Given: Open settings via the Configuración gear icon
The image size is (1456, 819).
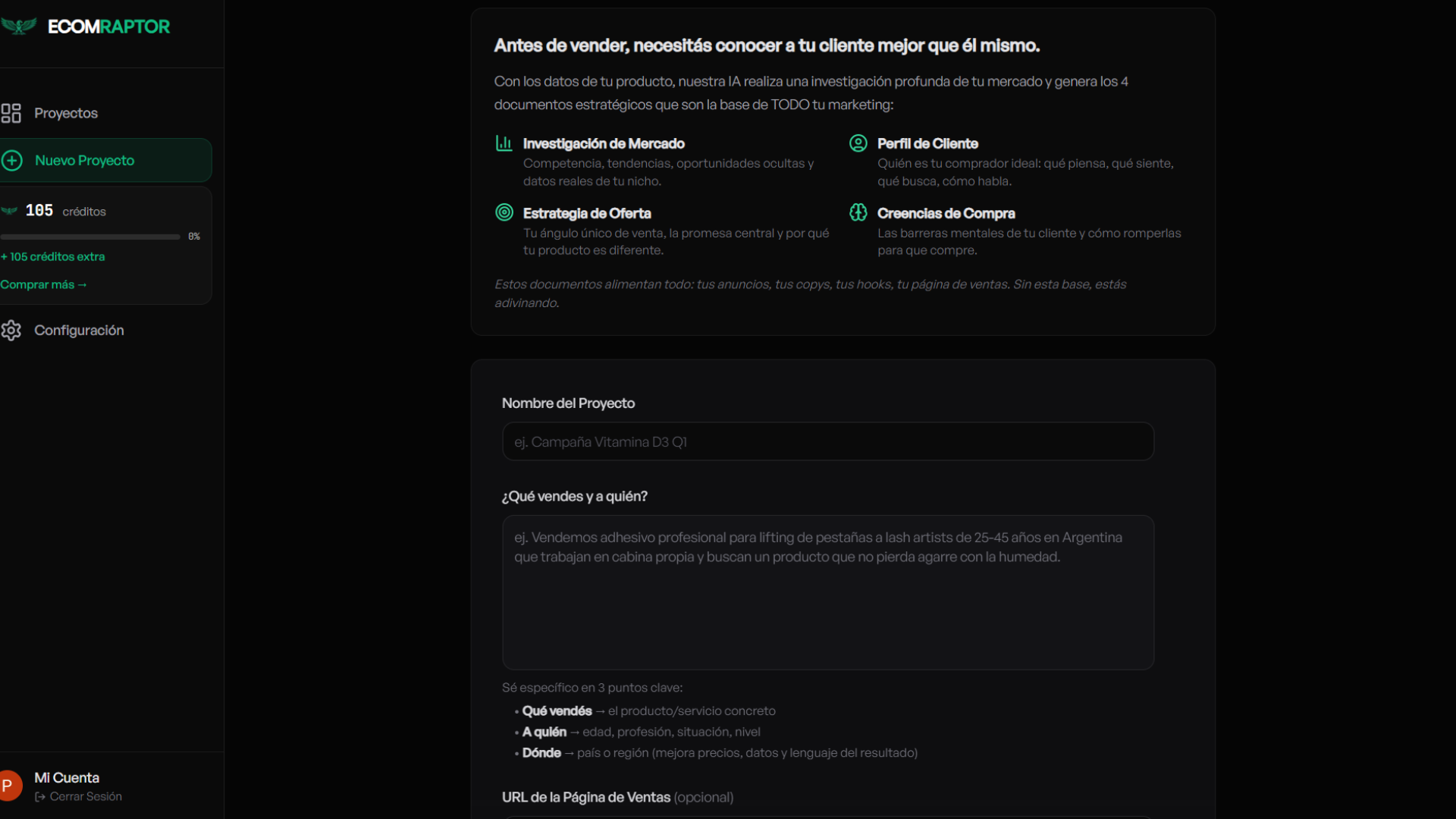Looking at the screenshot, I should pos(11,330).
